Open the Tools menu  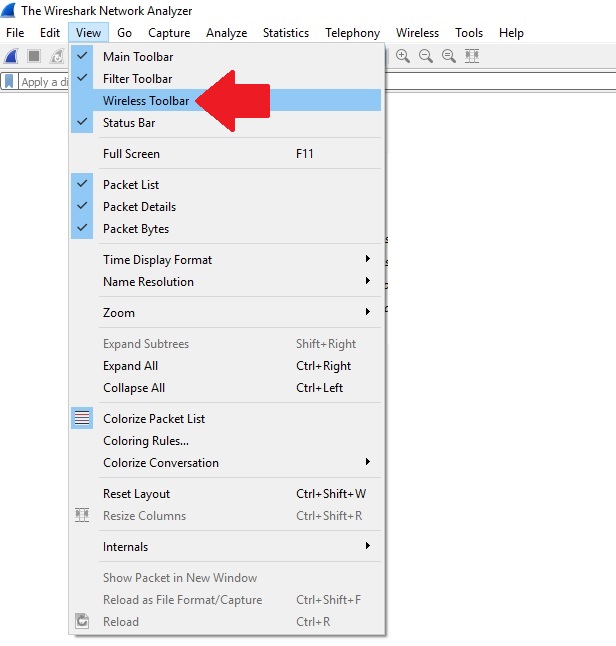coord(469,33)
